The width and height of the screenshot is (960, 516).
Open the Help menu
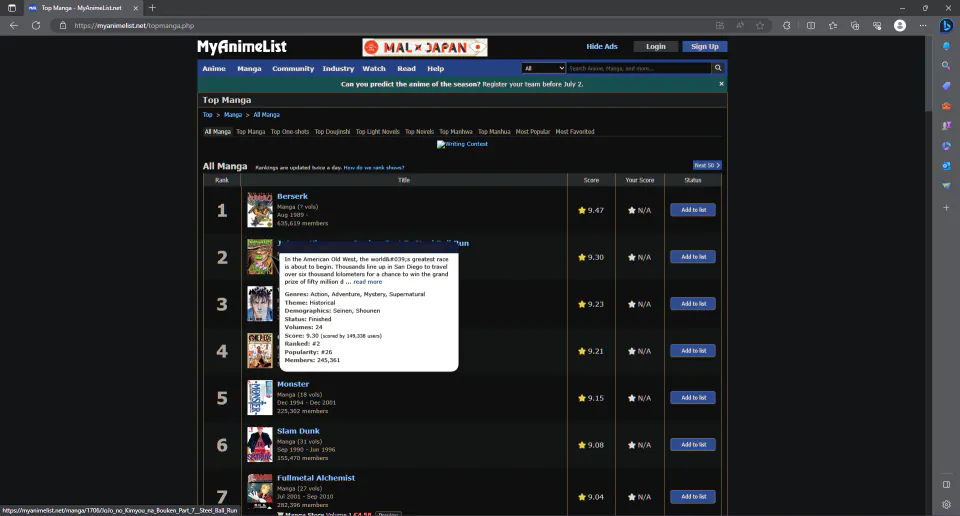[435, 69]
